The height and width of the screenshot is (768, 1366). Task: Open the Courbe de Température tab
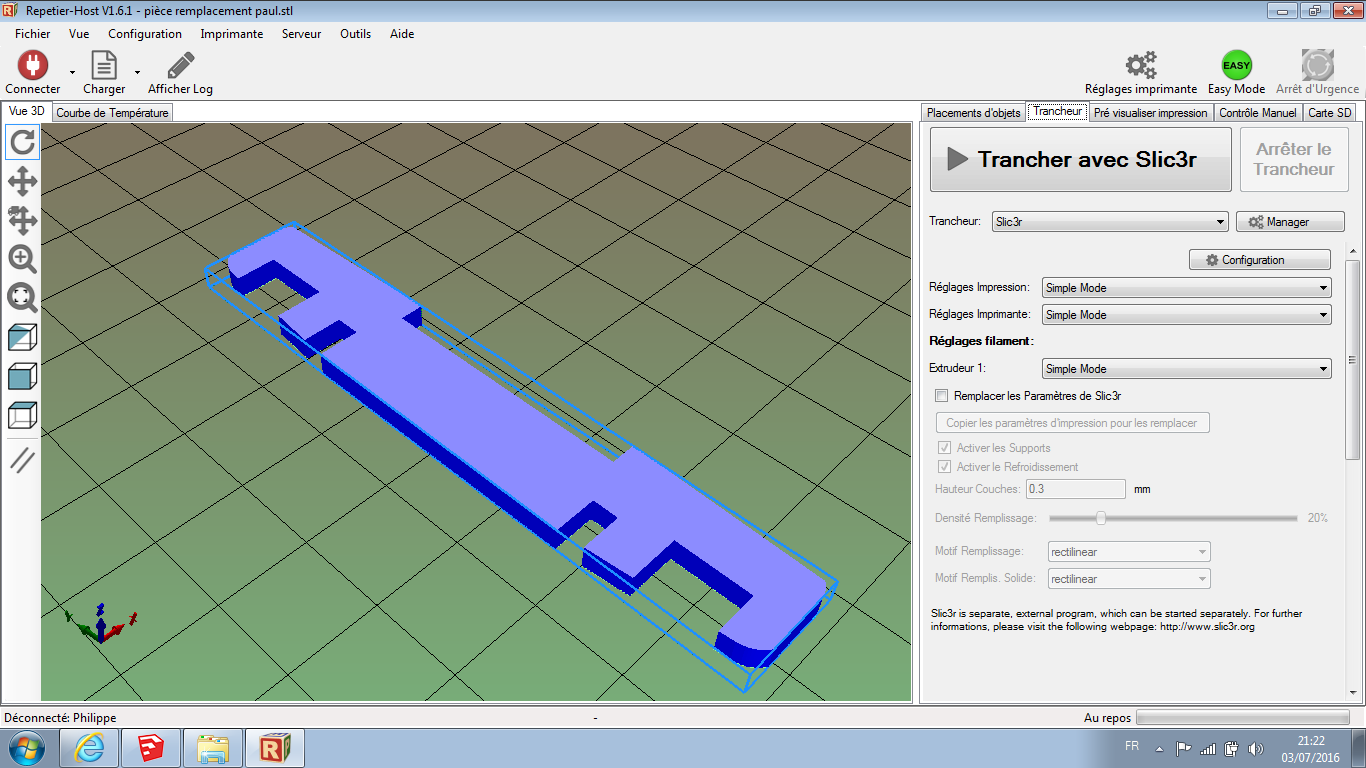pos(112,113)
